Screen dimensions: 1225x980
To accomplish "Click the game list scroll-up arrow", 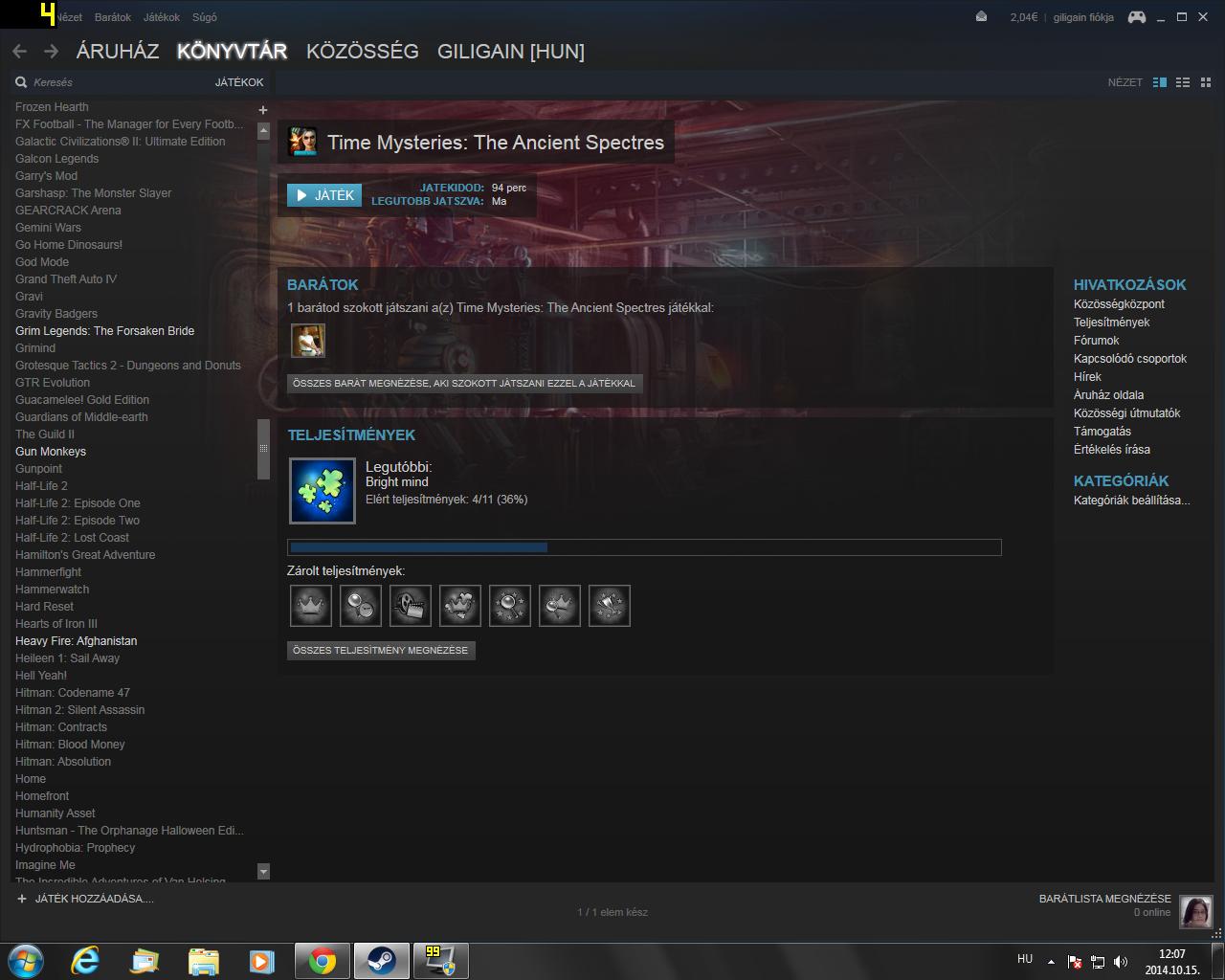I will point(263,131).
